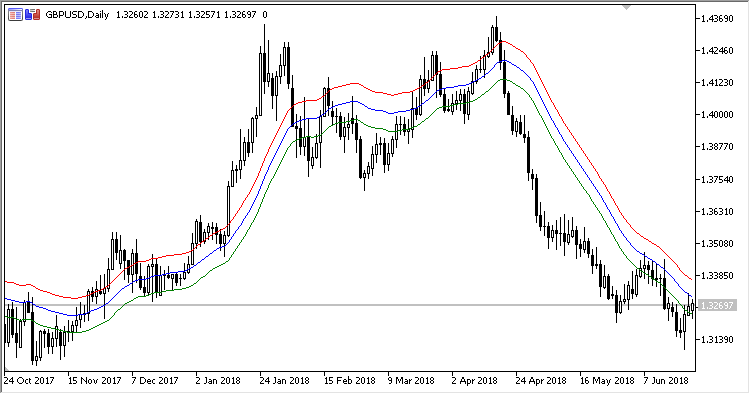The width and height of the screenshot is (750, 394).
Task: Click the 1.33850 price axis label
Action: [717, 275]
